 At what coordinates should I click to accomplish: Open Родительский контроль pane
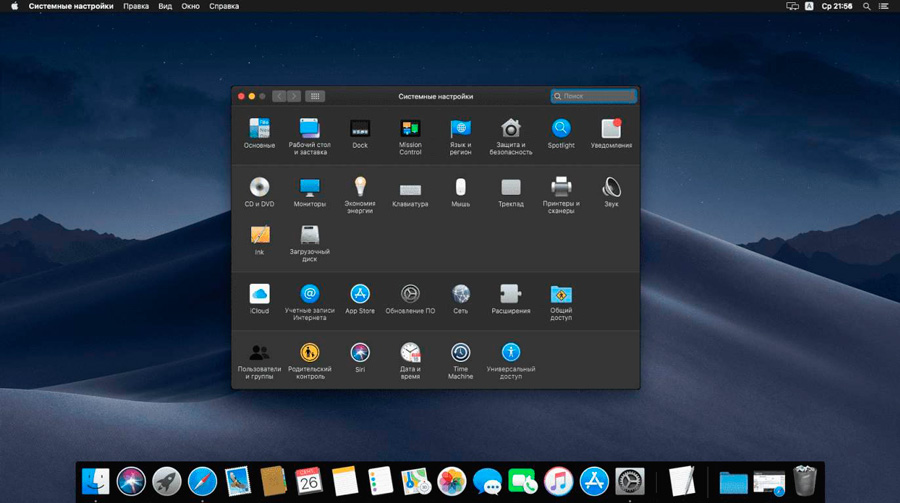309,361
